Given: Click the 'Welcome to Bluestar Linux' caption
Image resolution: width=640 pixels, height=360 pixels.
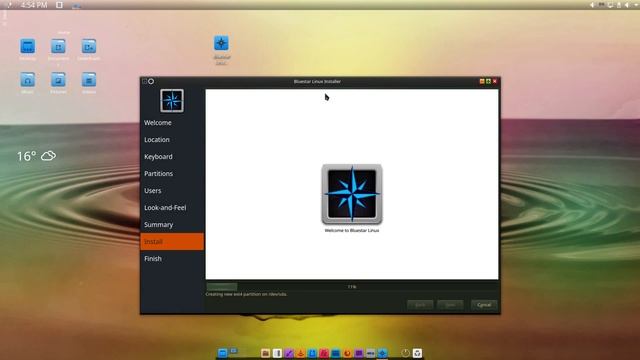Looking at the screenshot, I should click(352, 231).
